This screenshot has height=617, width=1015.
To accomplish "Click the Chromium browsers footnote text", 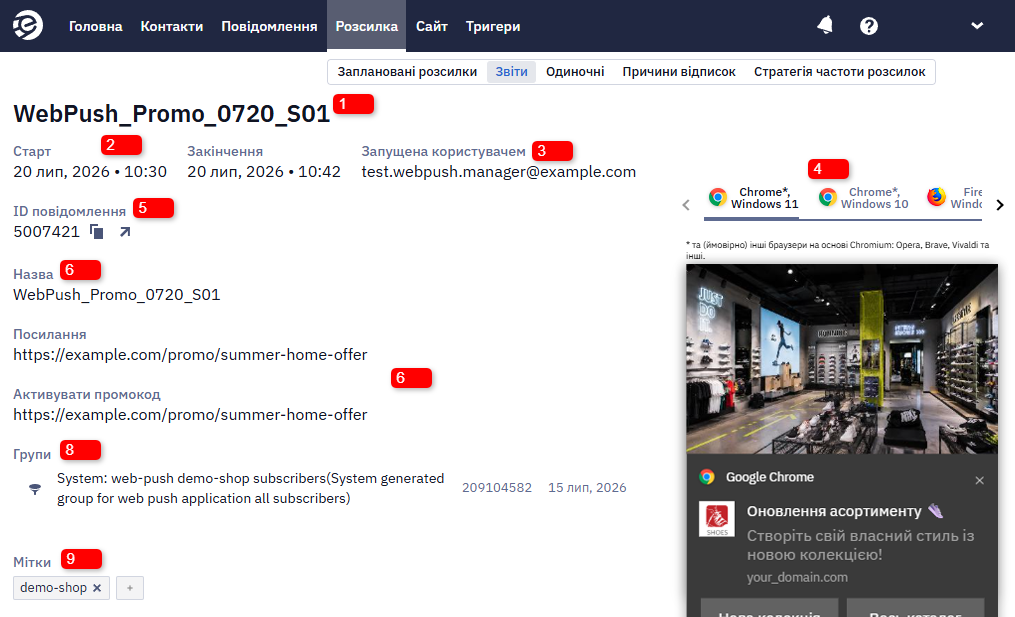I will click(x=838, y=250).
